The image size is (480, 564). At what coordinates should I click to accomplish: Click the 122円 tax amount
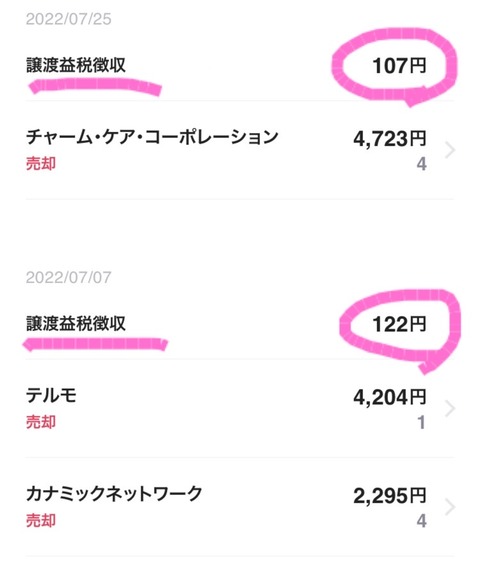coord(399,324)
